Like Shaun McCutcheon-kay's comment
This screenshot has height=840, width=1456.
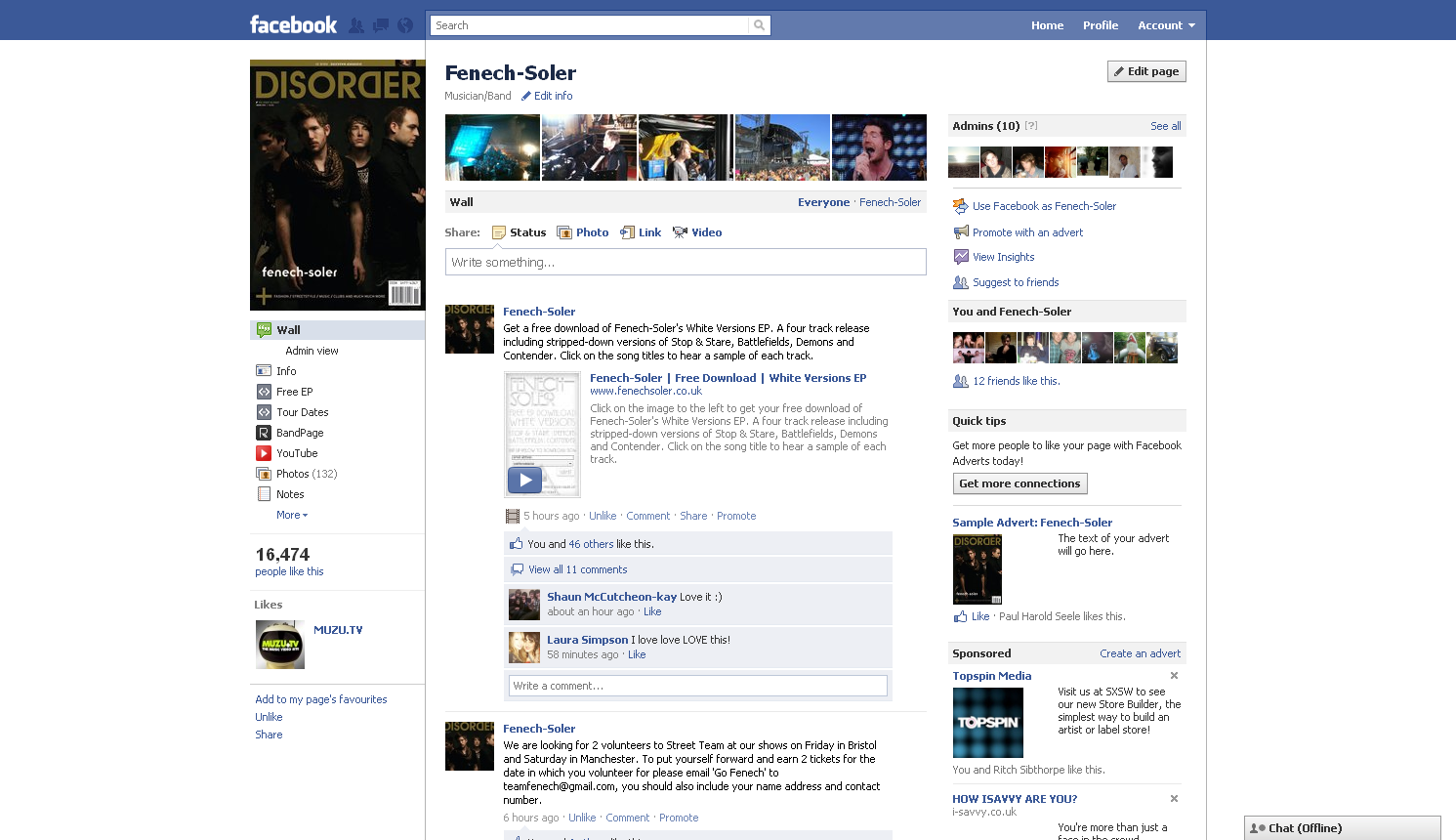point(652,611)
